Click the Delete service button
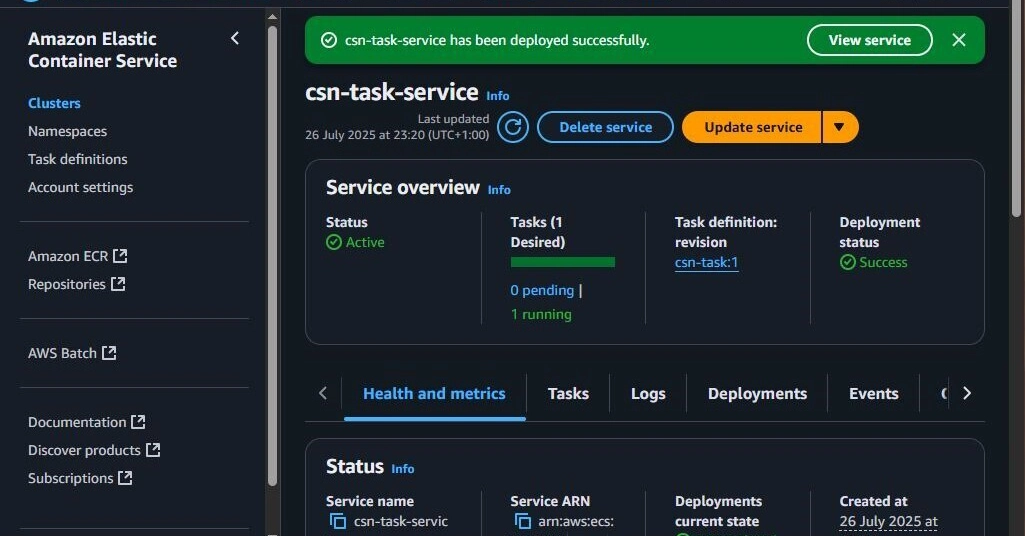The height and width of the screenshot is (536, 1025). point(605,127)
